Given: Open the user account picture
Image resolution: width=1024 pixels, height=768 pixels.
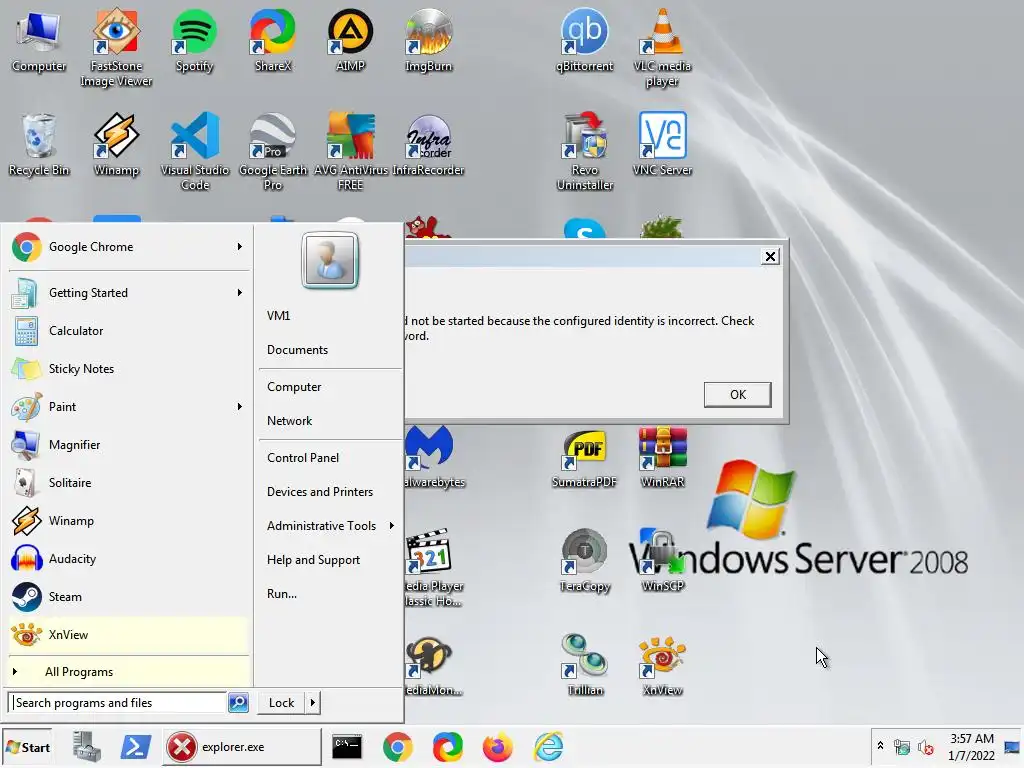Looking at the screenshot, I should tap(330, 260).
